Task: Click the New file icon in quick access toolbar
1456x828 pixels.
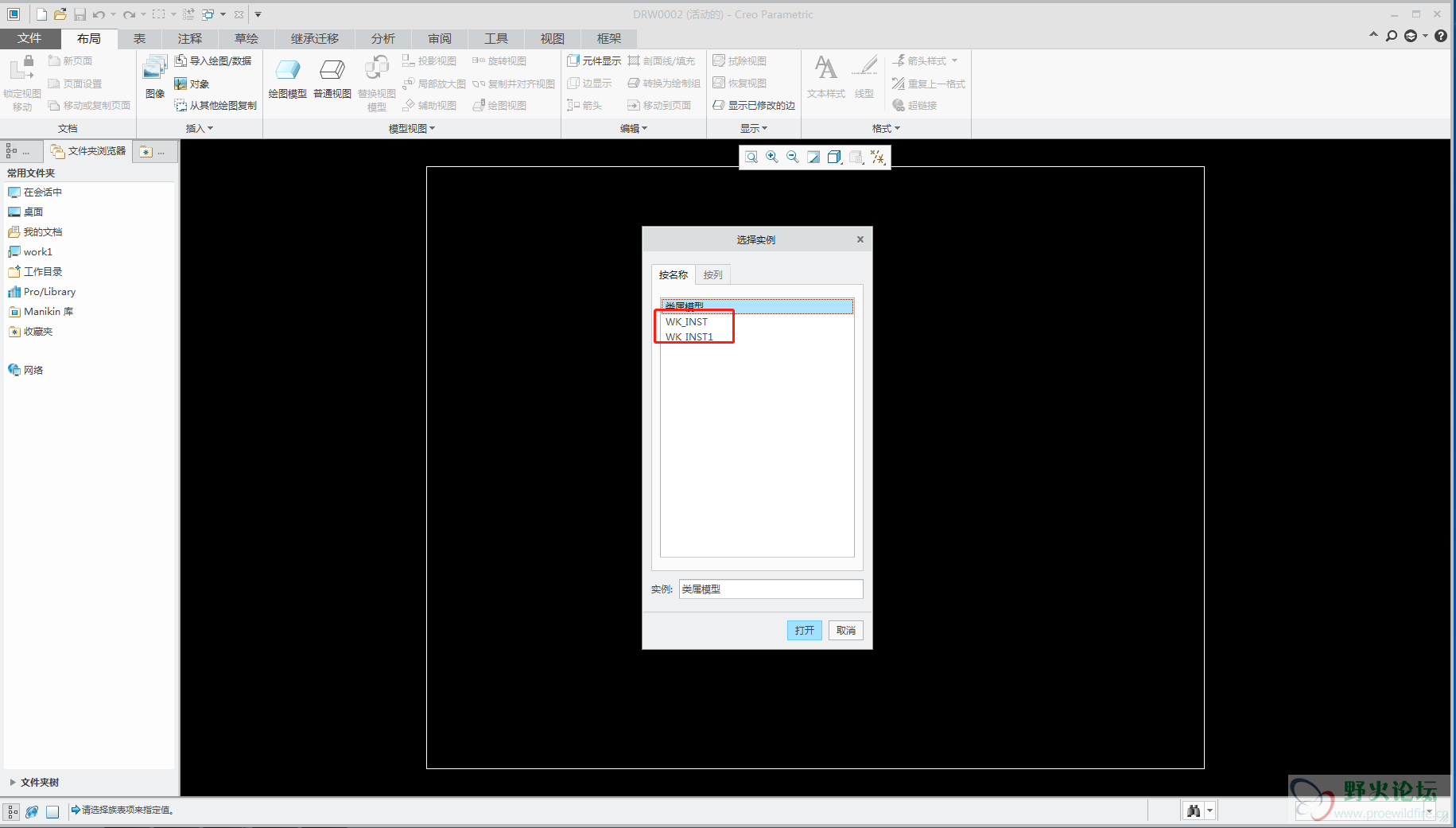Action: point(41,14)
